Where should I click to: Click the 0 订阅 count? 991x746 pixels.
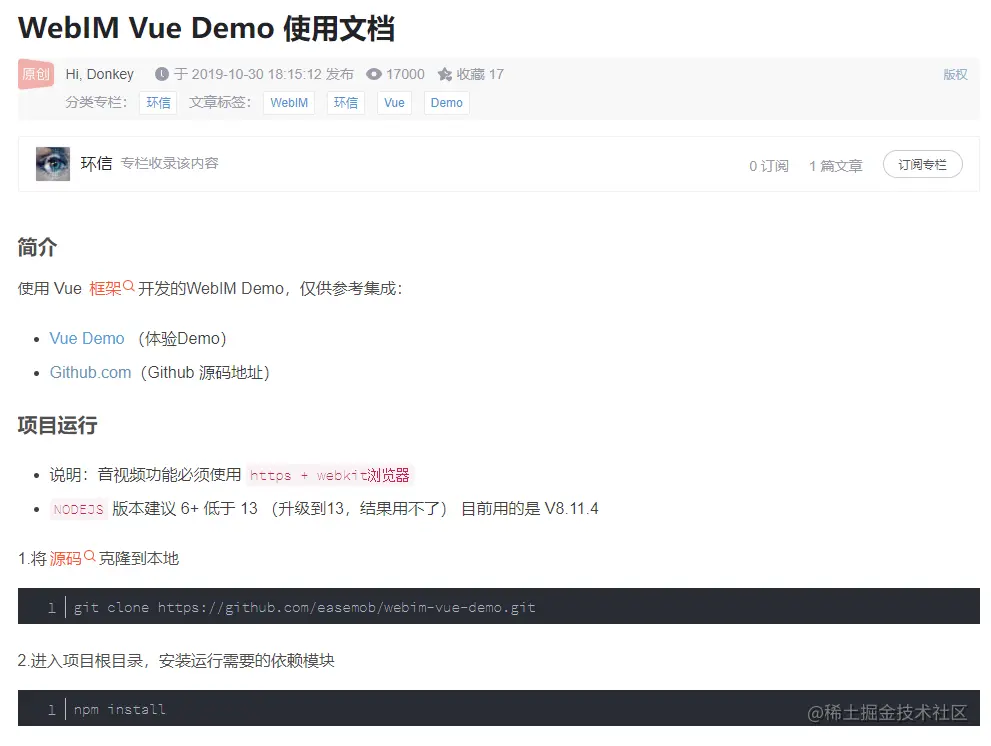tap(769, 166)
